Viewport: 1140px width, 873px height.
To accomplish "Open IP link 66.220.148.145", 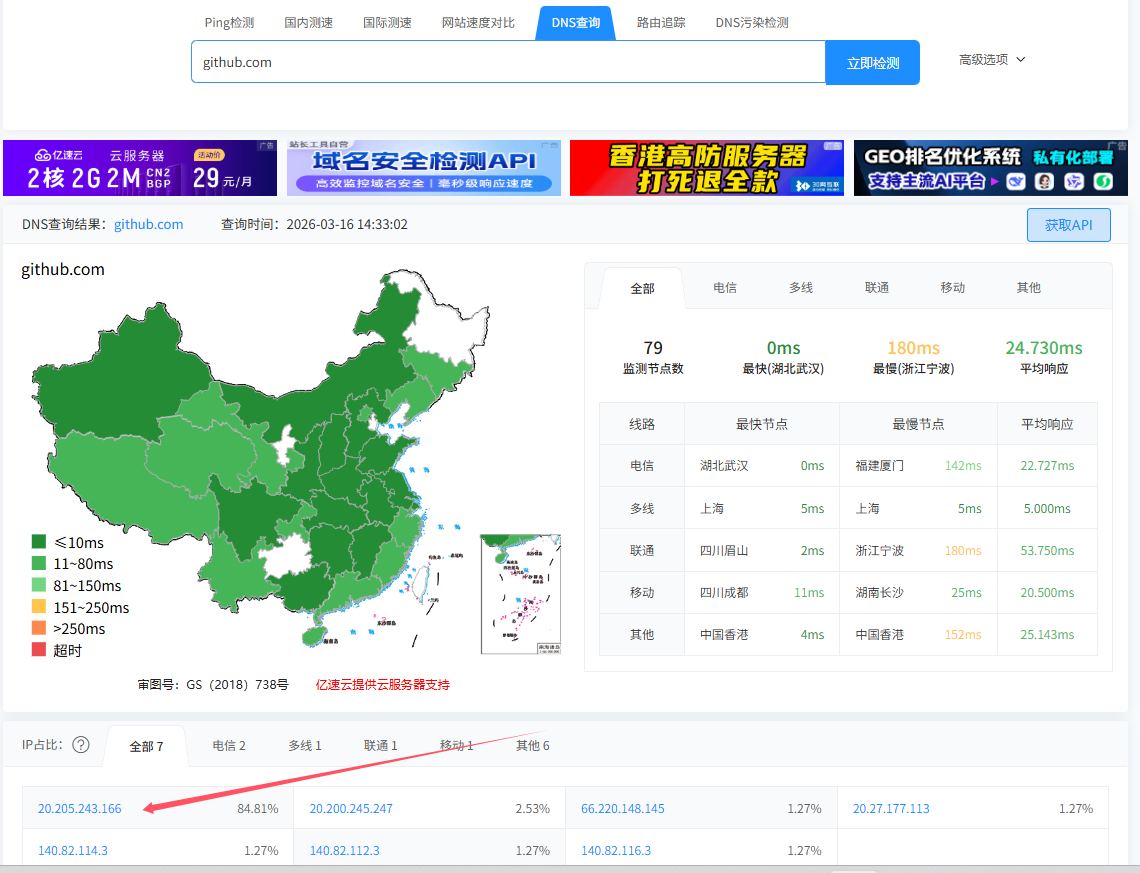I will click(x=622, y=808).
